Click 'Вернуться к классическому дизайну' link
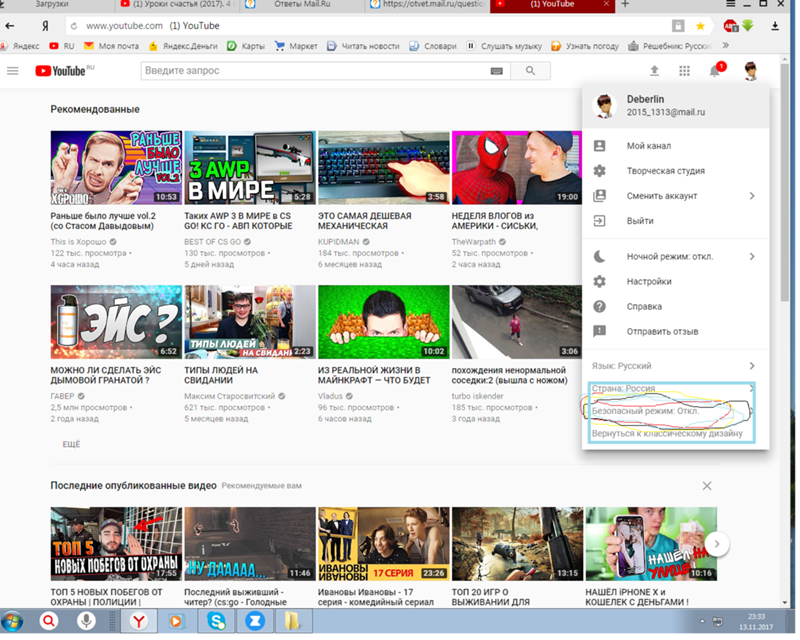 (667, 434)
